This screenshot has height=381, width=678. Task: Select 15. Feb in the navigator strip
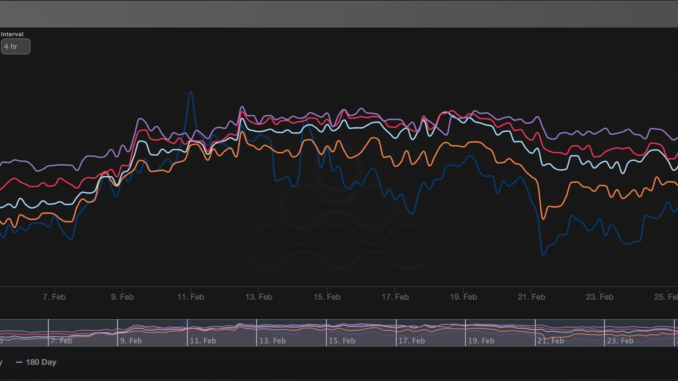click(x=342, y=341)
